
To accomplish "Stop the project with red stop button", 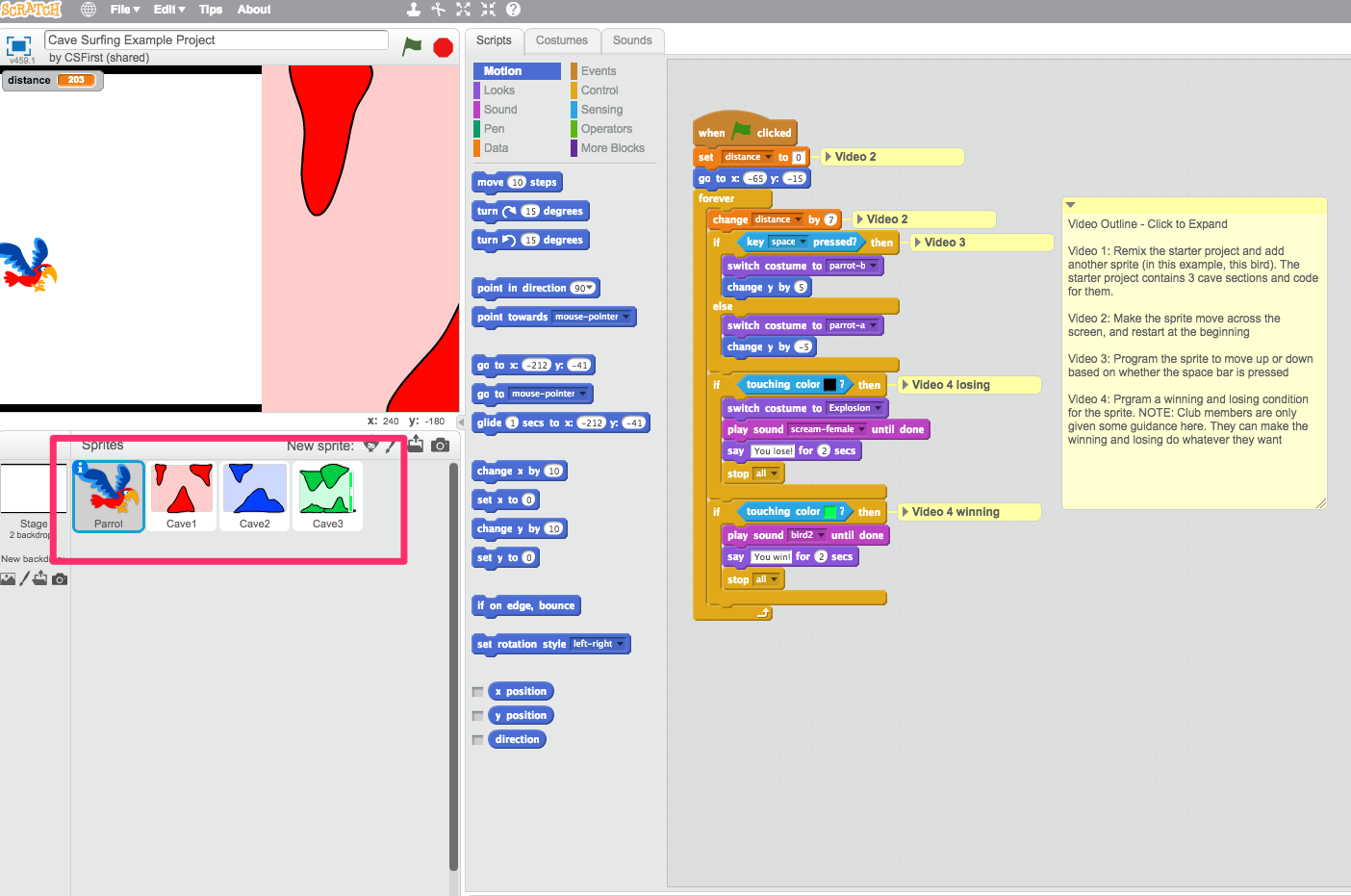I will (x=443, y=47).
